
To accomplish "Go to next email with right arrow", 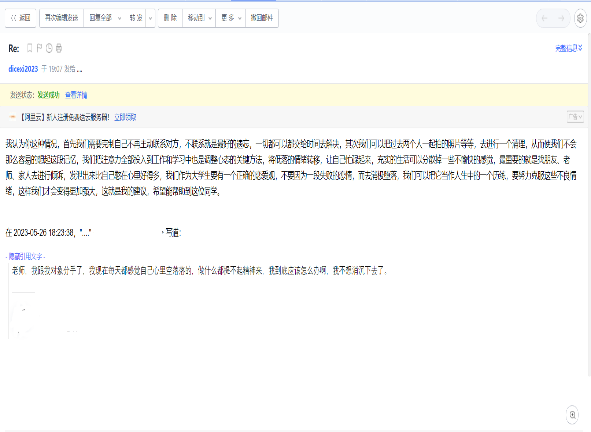I will point(561,18).
